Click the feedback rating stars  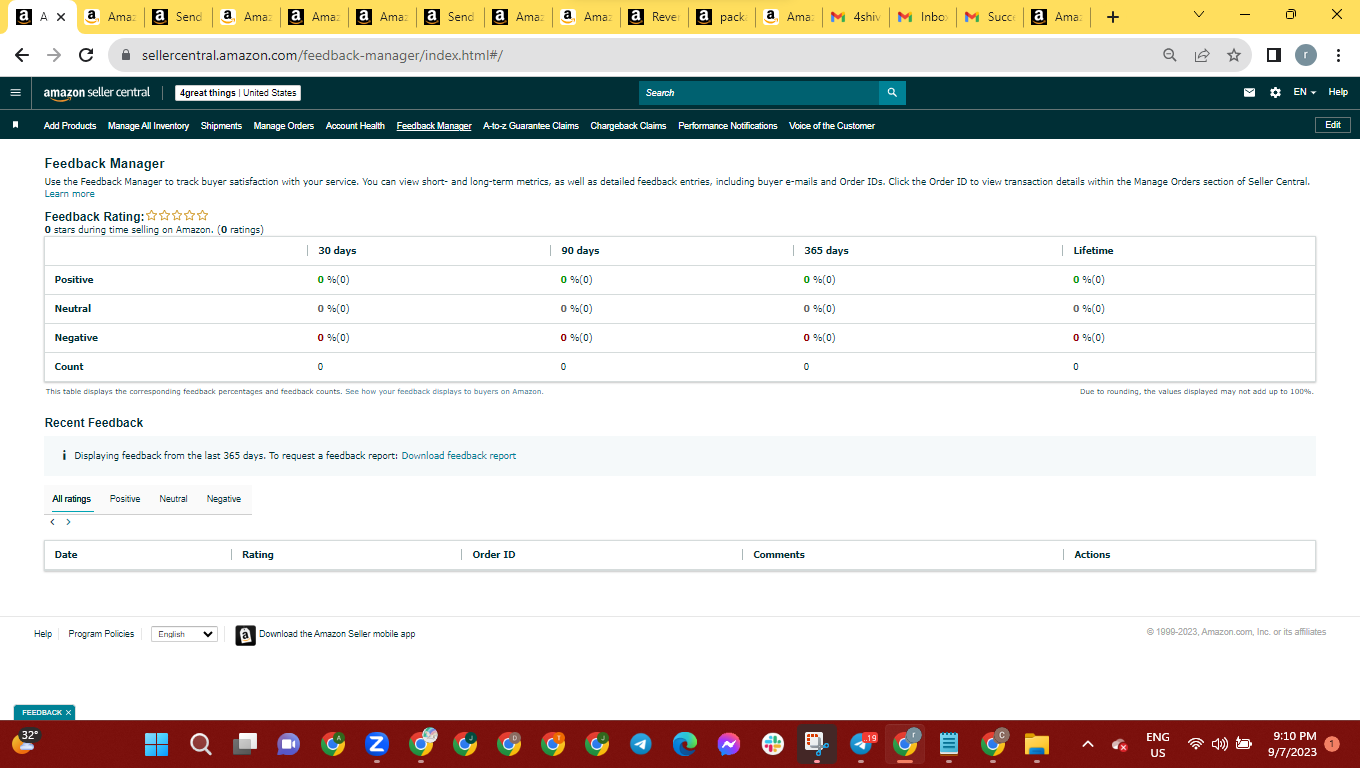[177, 215]
